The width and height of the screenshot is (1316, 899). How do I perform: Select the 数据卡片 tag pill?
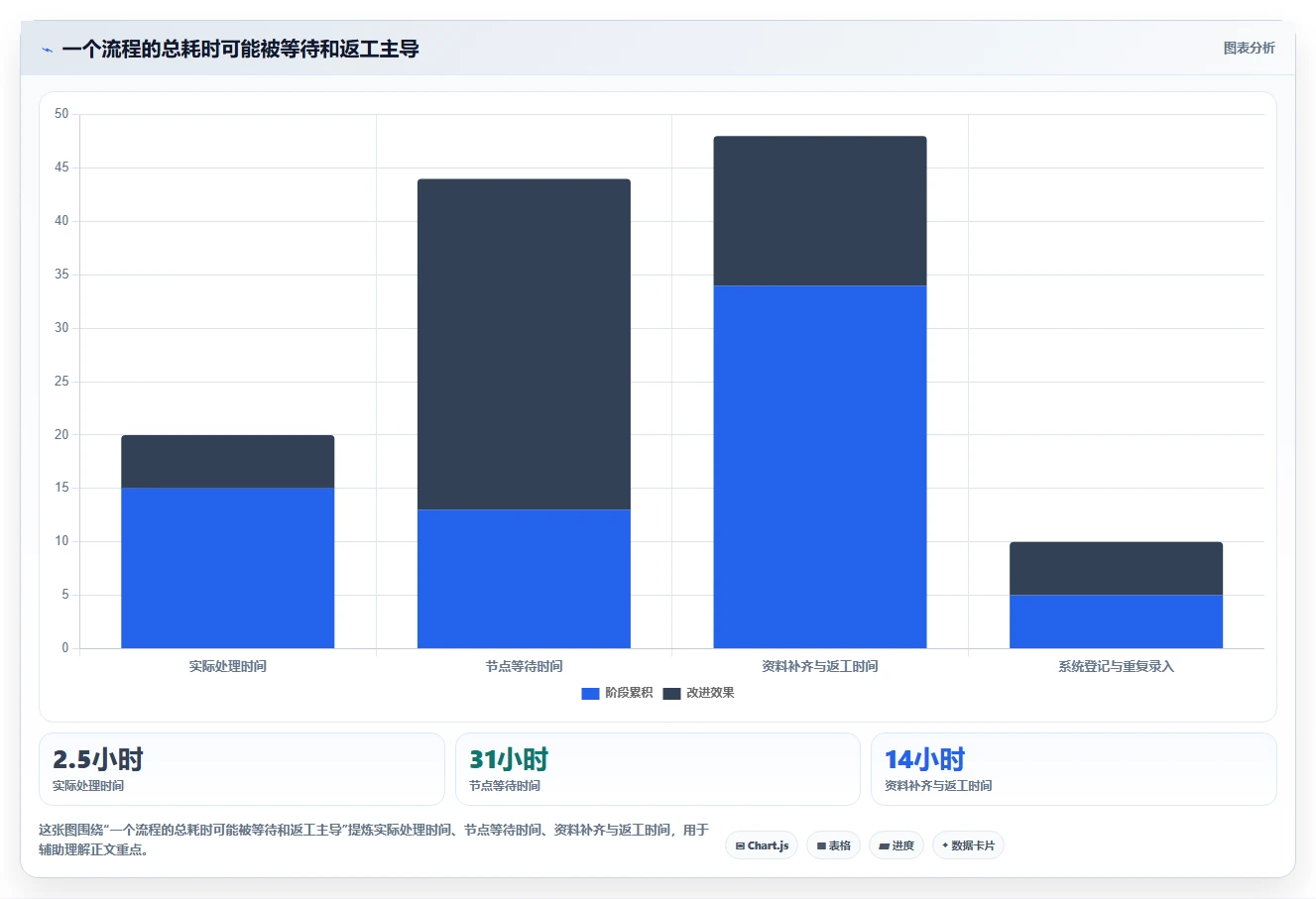pyautogui.click(x=968, y=845)
